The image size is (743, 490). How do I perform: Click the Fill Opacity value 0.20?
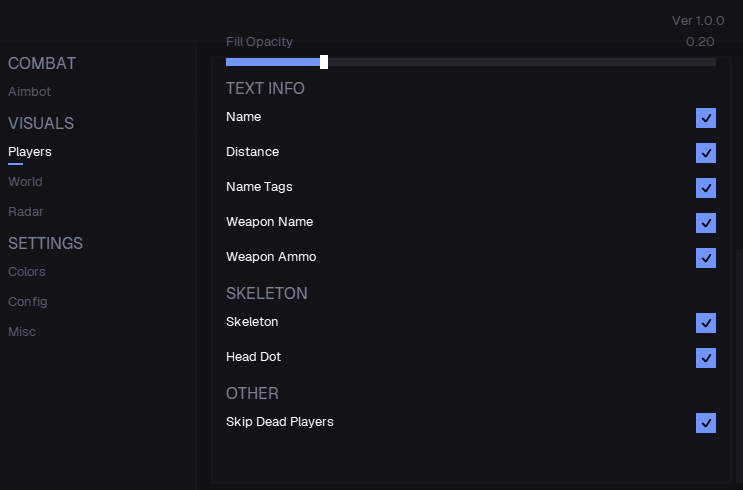pyautogui.click(x=700, y=42)
